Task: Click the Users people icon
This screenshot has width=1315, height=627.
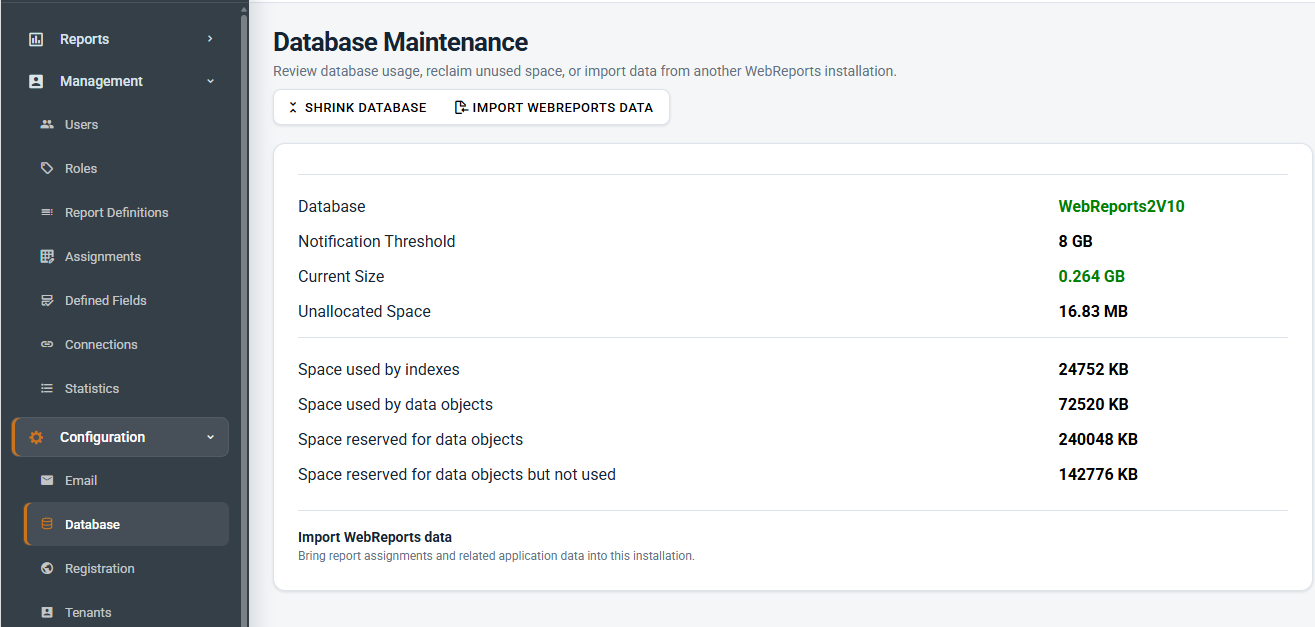Action: coord(47,125)
